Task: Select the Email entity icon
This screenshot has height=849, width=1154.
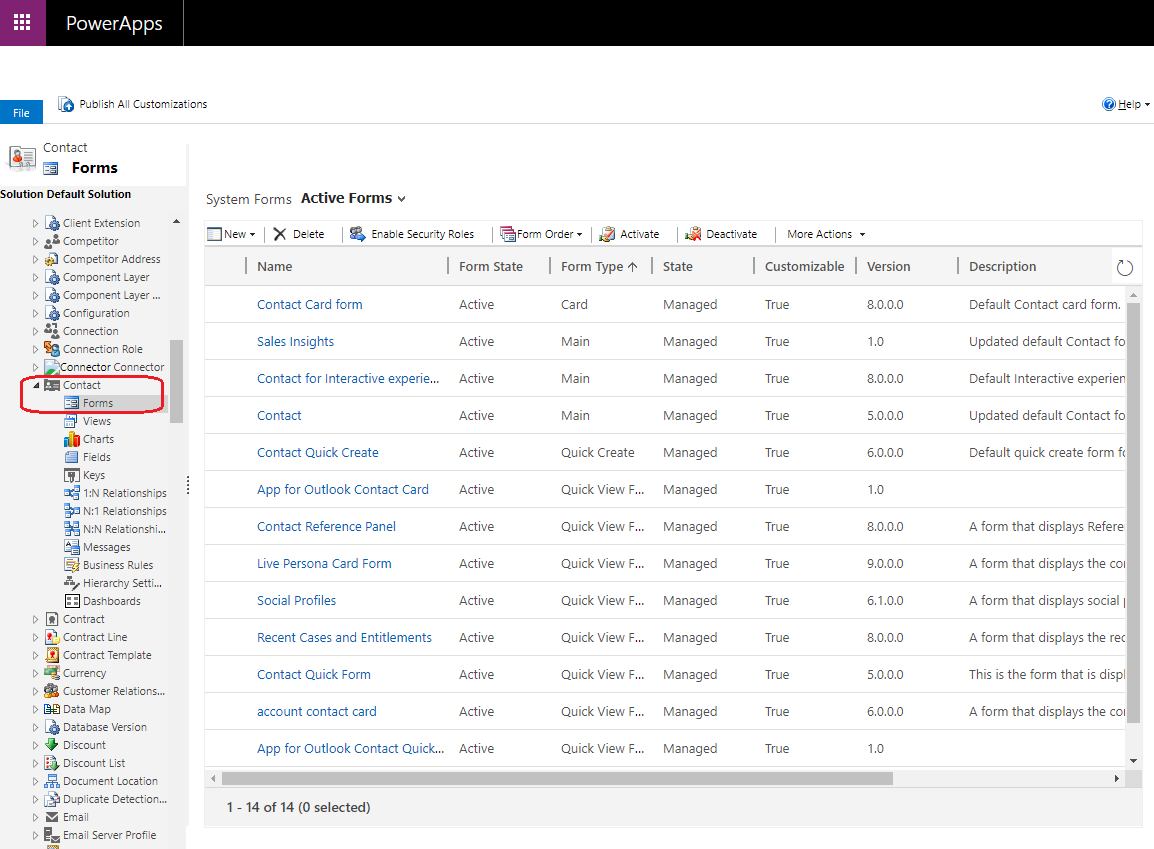Action: pos(52,817)
